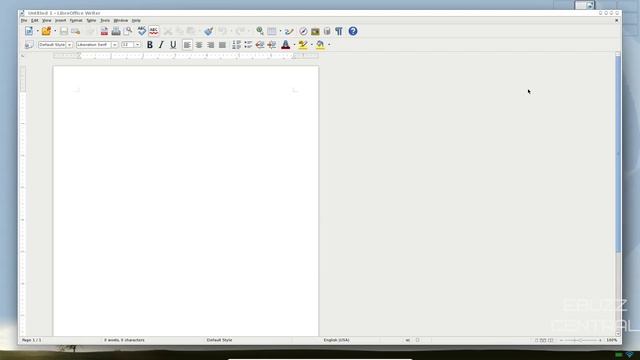Open the View menu
Image resolution: width=640 pixels, height=360 pixels.
click(47, 20)
